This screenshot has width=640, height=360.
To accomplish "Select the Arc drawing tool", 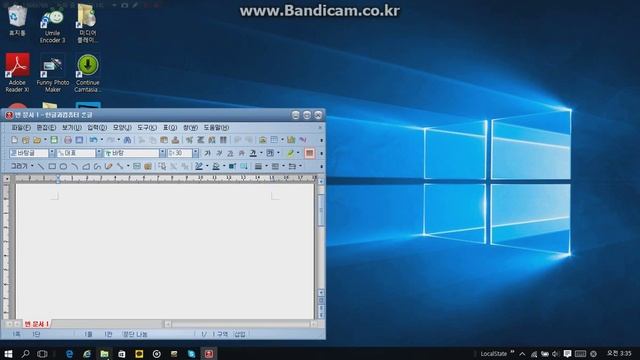I will [74, 166].
